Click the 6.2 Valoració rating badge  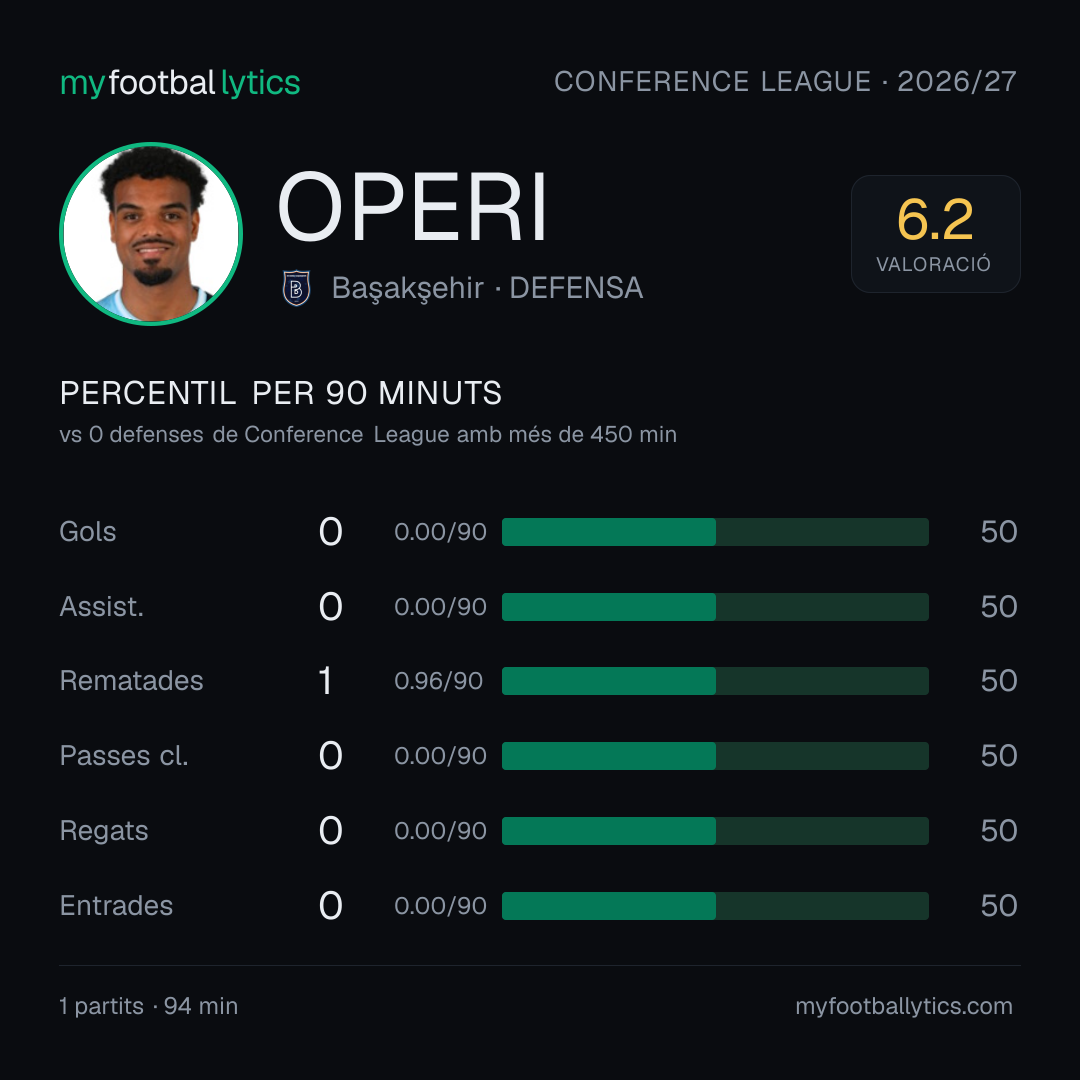(x=935, y=233)
